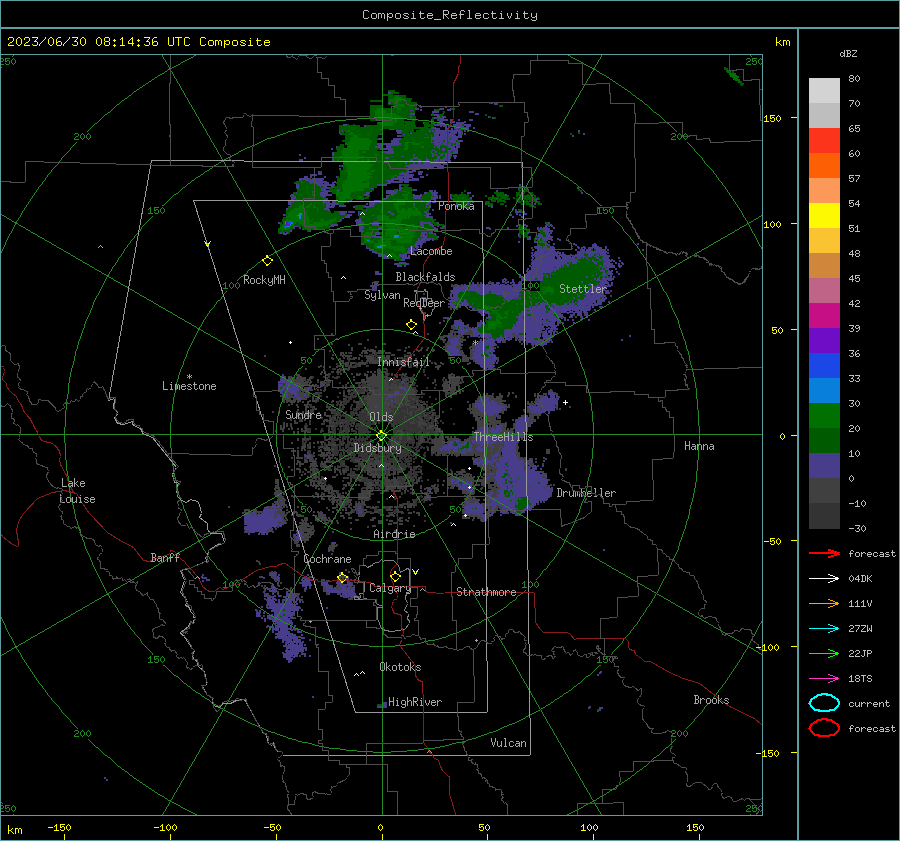The height and width of the screenshot is (841, 900).
Task: Click the Sundre town label
Action: tap(303, 414)
